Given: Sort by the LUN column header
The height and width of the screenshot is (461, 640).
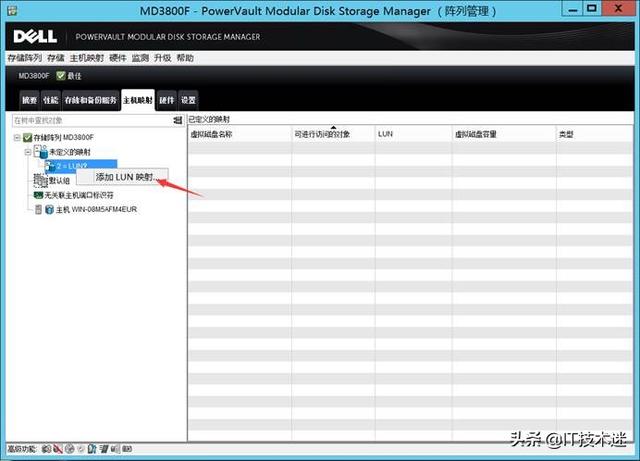Looking at the screenshot, I should 413,134.
